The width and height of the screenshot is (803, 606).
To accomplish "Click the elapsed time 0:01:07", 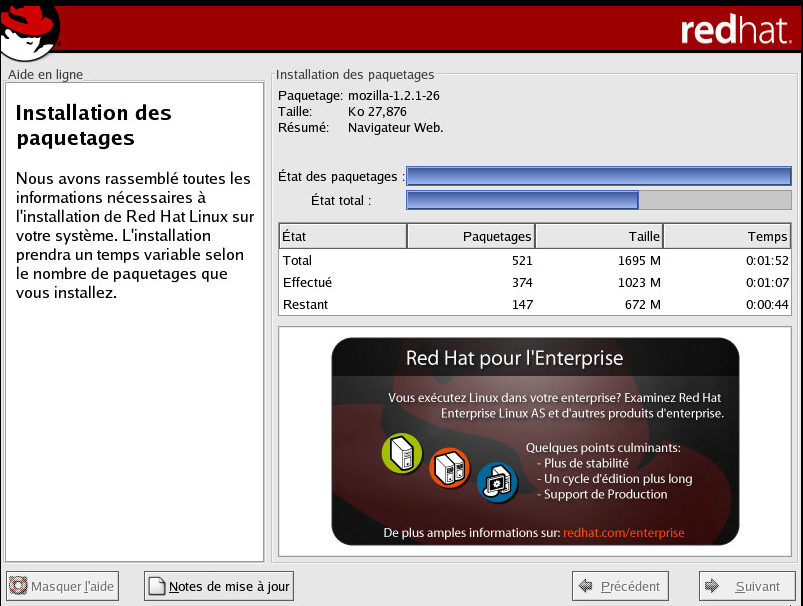I will (767, 282).
